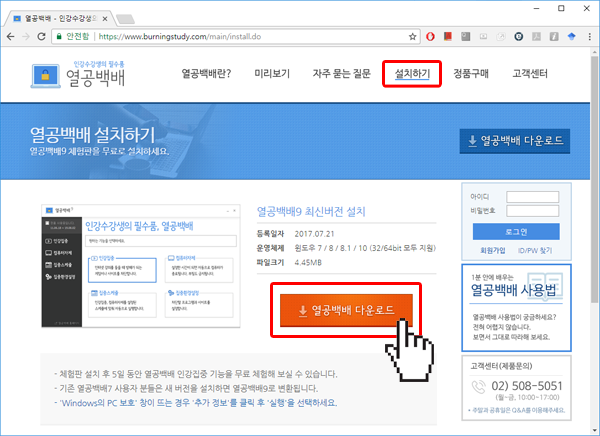600x436 pixels.
Task: Click the dark circular extension icon
Action: (518, 36)
